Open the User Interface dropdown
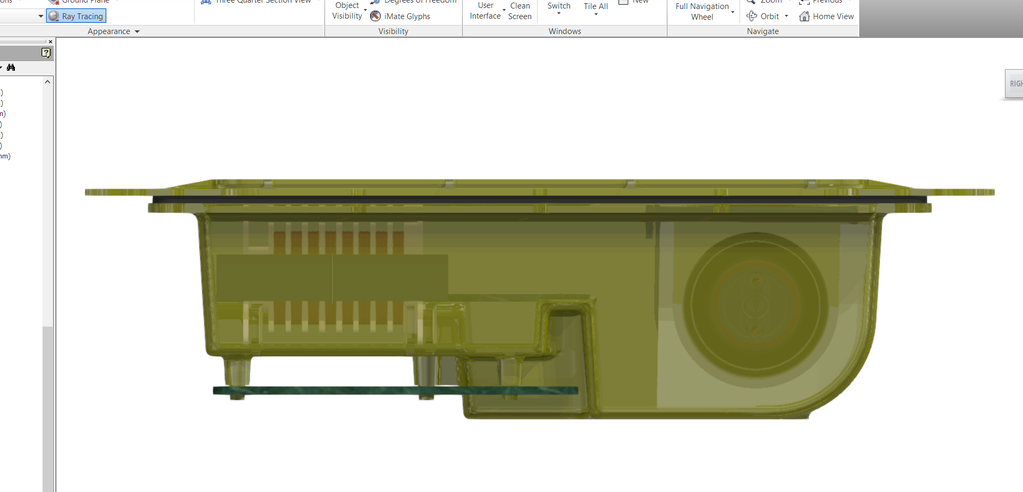Viewport: 1023px width, 492px height. tap(485, 10)
